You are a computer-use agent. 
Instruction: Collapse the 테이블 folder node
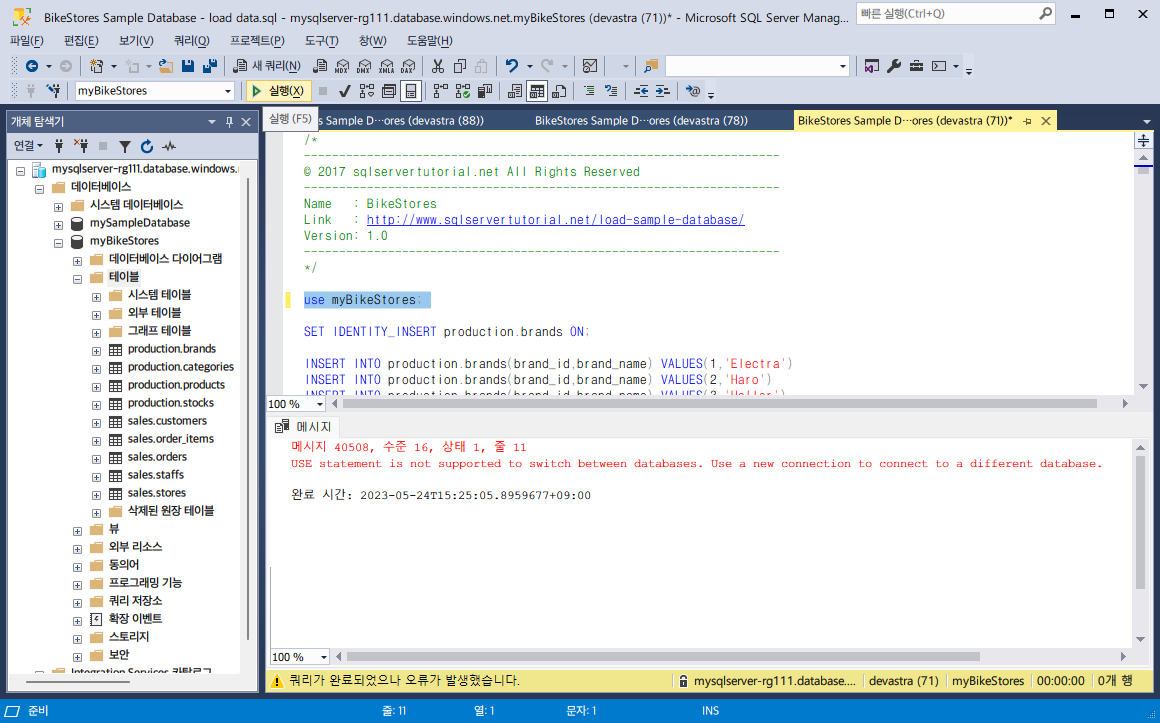[x=78, y=278]
